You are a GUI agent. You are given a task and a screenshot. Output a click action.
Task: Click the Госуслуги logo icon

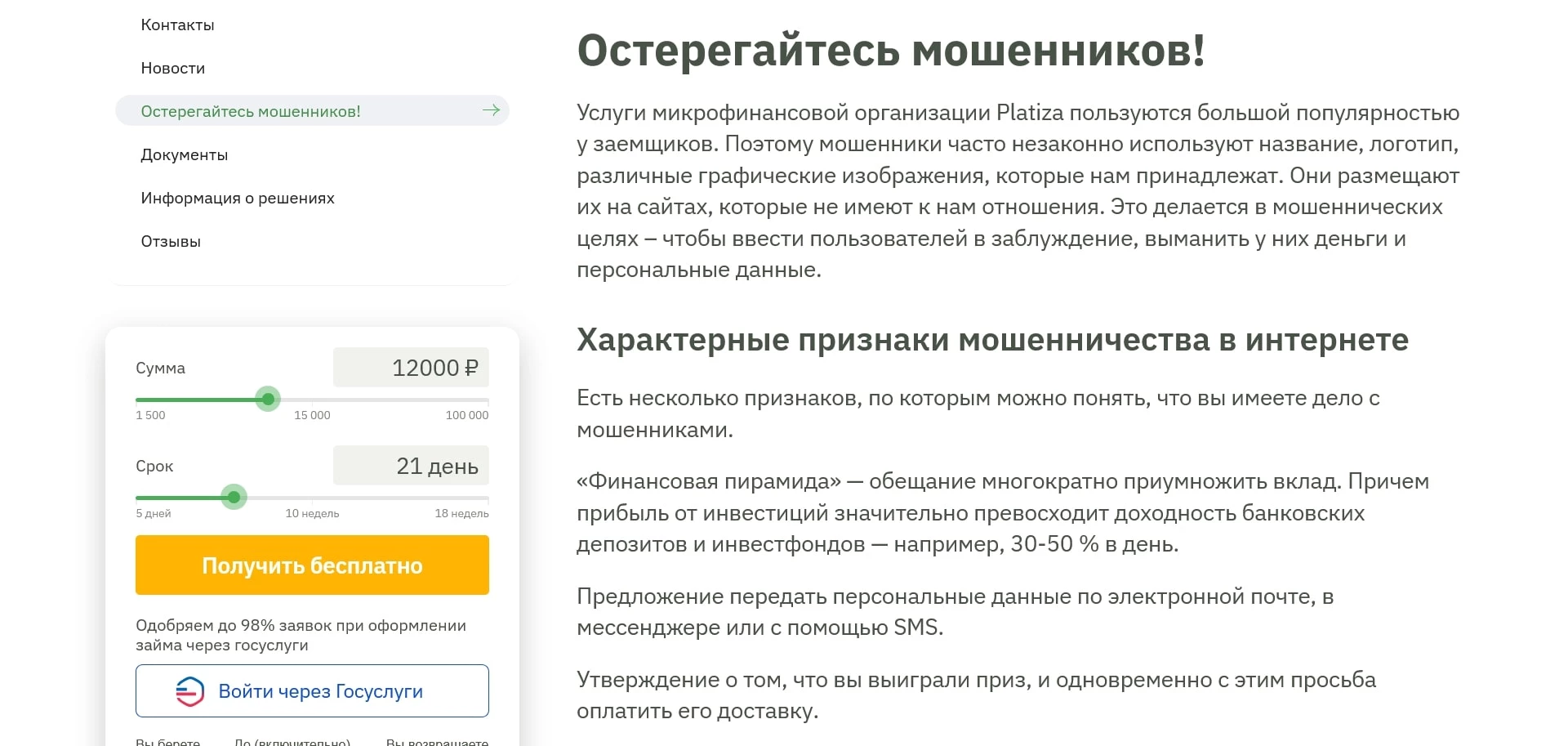[189, 690]
